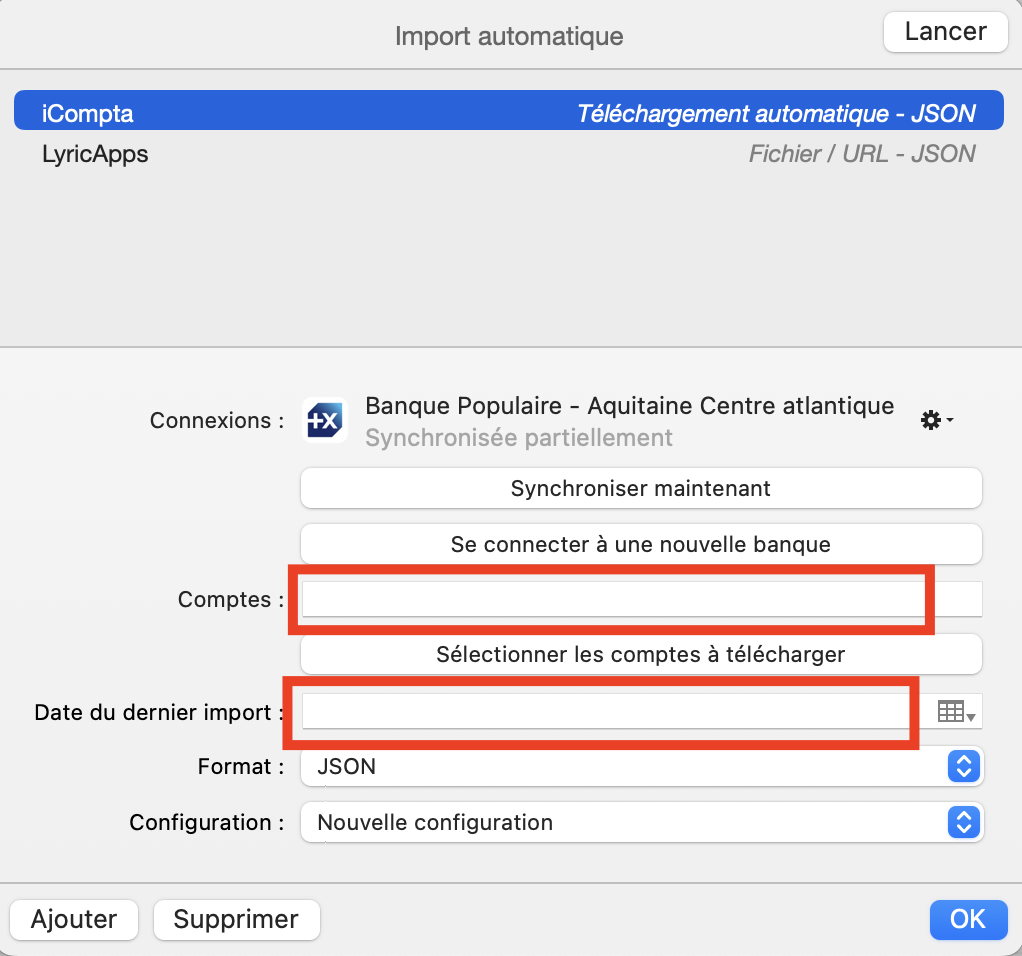The width and height of the screenshot is (1022, 956).
Task: Open the Banque Populaire logo icon
Action: pyautogui.click(x=325, y=420)
